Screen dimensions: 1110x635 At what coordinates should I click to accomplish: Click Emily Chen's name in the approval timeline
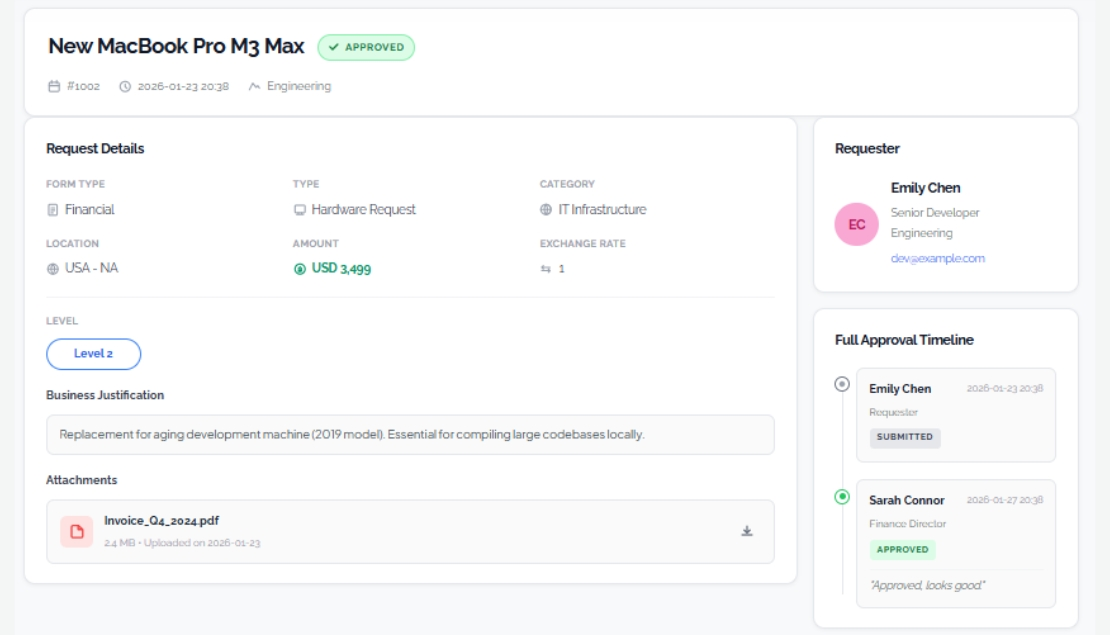point(900,389)
